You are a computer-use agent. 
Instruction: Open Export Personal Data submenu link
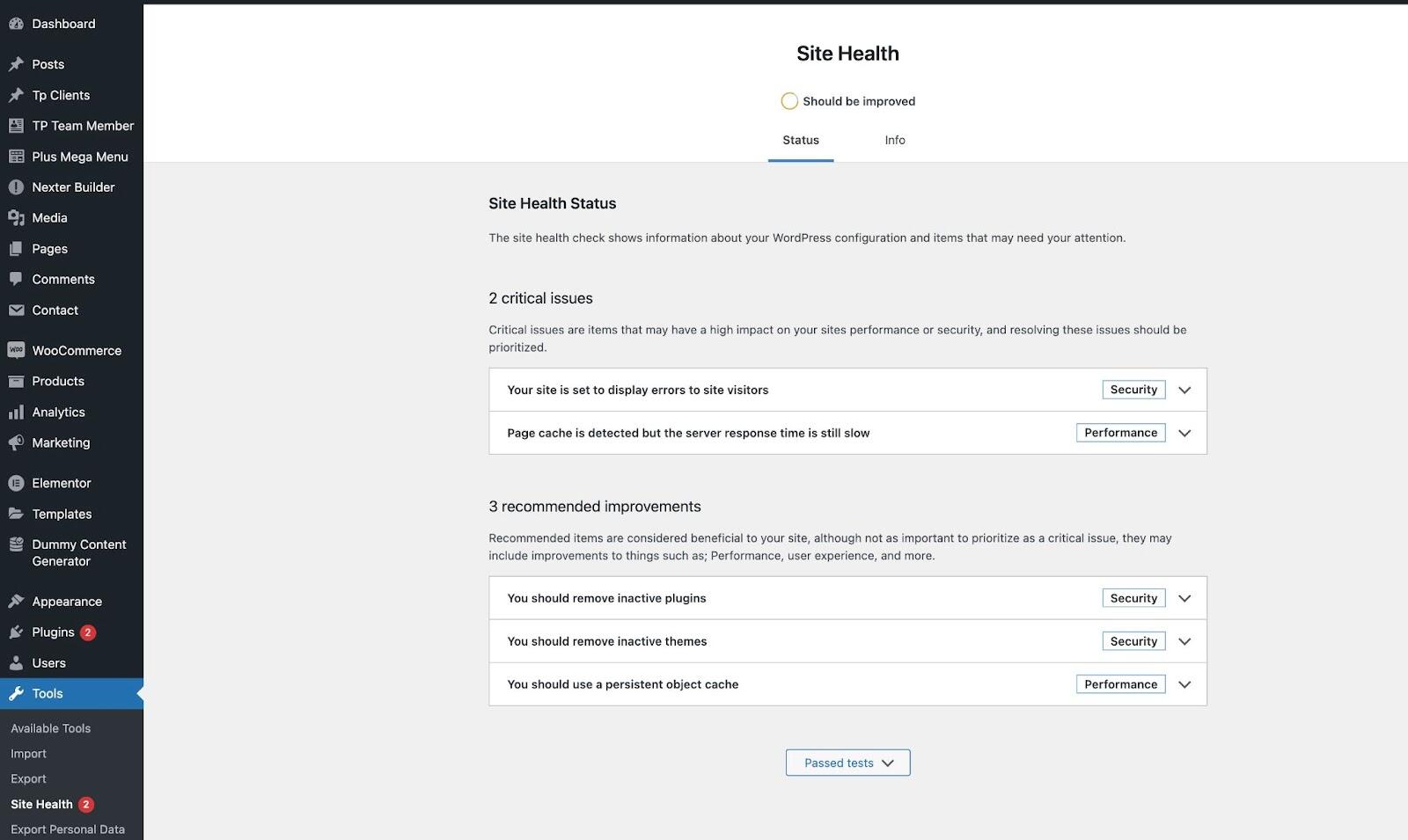pos(68,829)
